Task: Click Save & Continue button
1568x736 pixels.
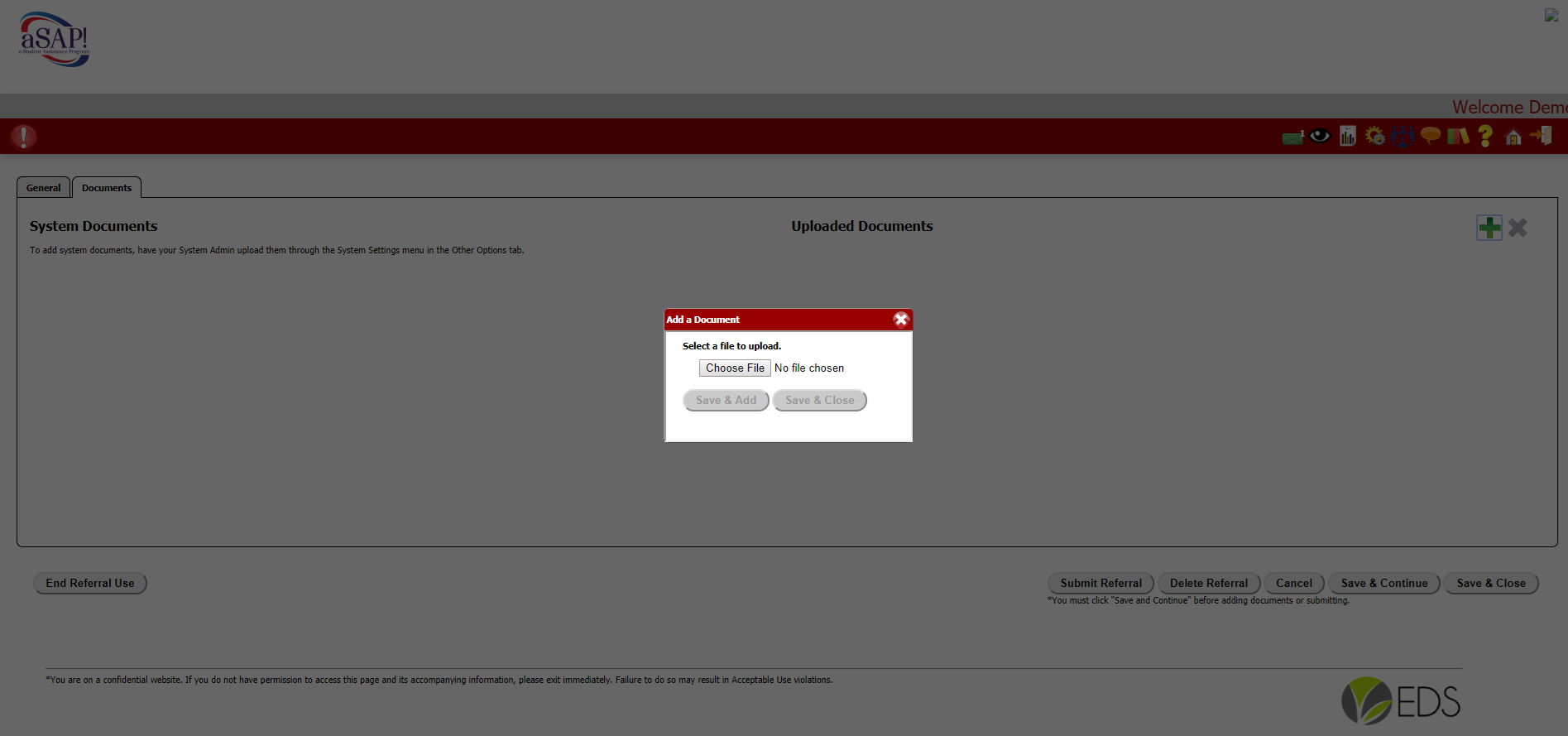Action: pos(1384,584)
